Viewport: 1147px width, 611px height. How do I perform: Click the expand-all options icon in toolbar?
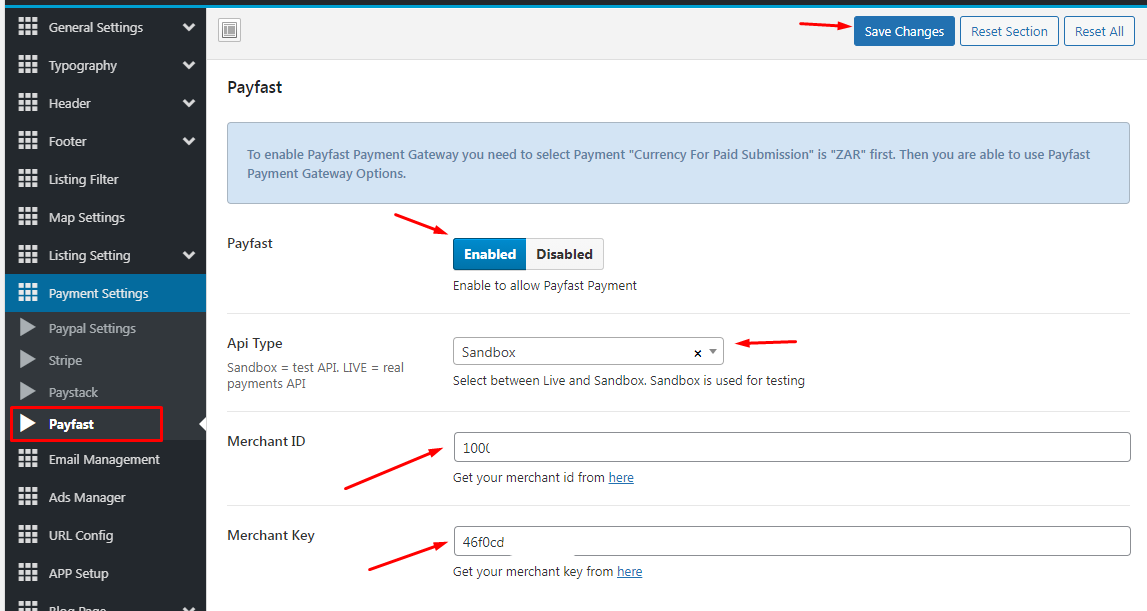tap(230, 31)
